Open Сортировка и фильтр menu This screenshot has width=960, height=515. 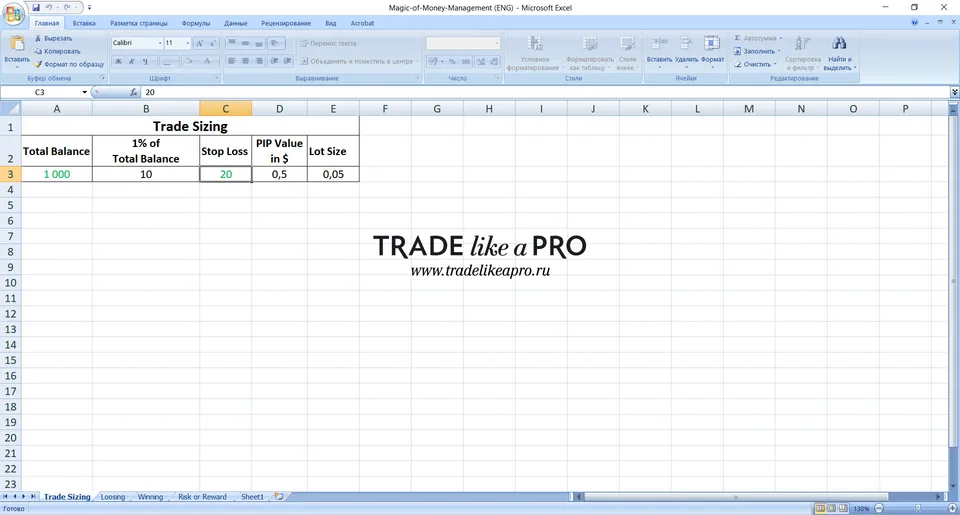[x=803, y=53]
